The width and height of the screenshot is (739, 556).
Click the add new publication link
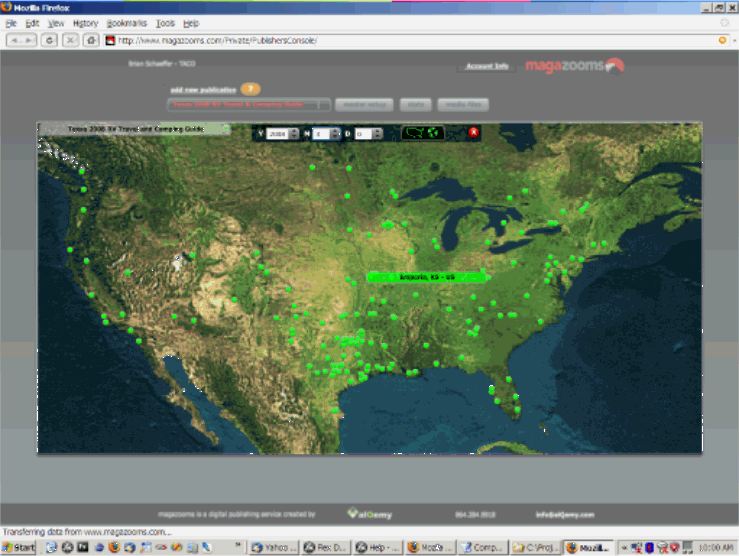[x=203, y=89]
